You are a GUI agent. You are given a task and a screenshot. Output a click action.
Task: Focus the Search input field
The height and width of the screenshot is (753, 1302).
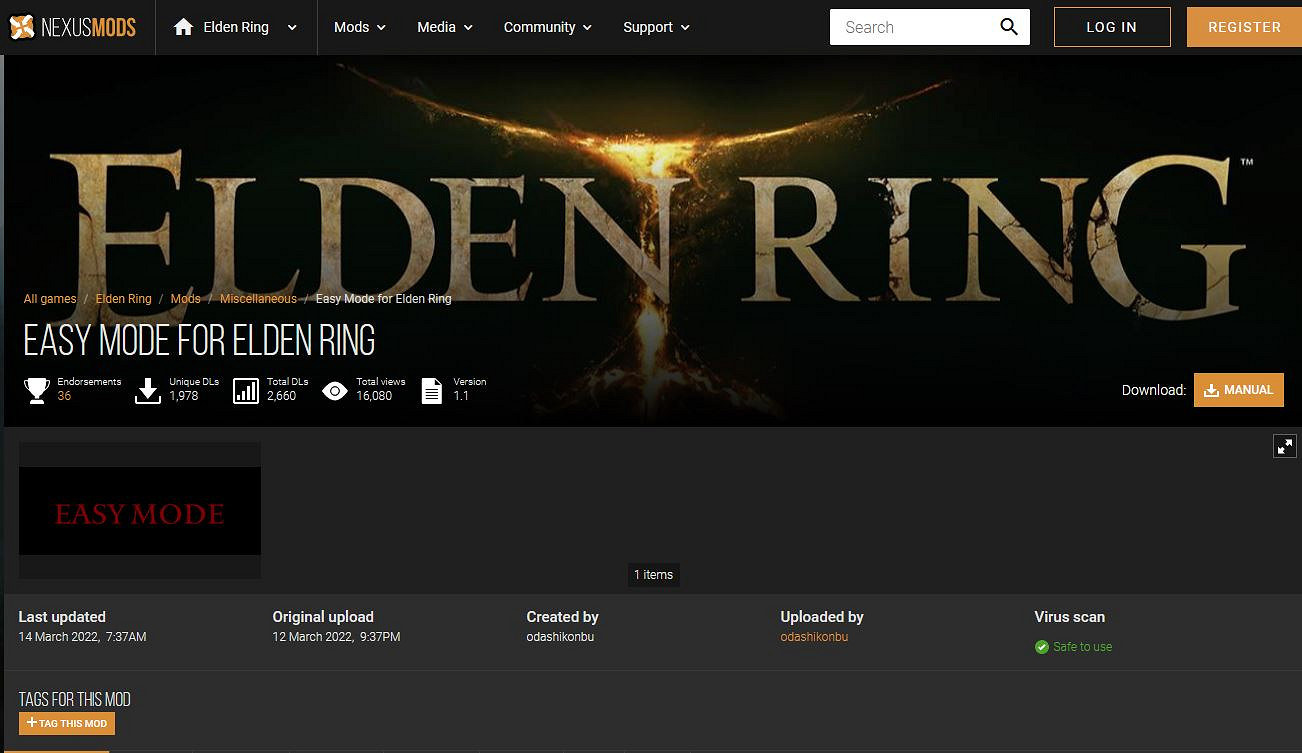coord(910,27)
